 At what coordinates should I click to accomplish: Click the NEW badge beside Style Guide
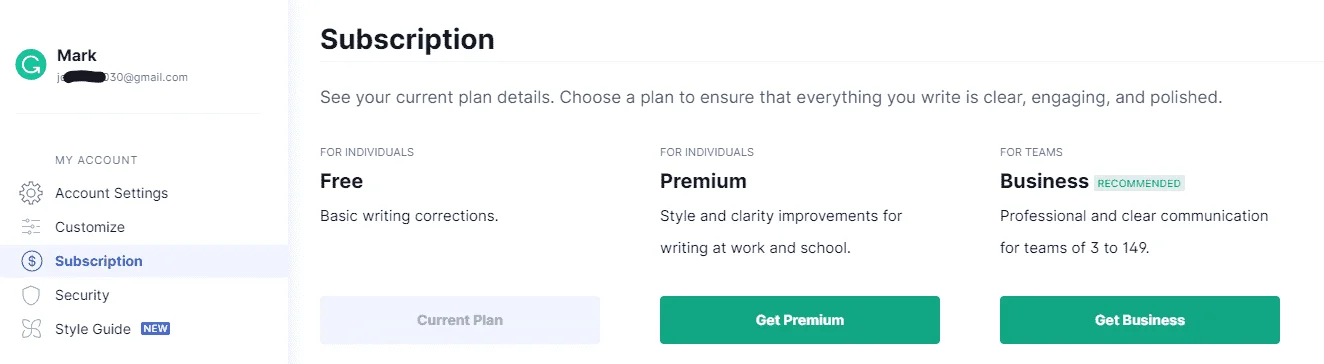pos(155,328)
